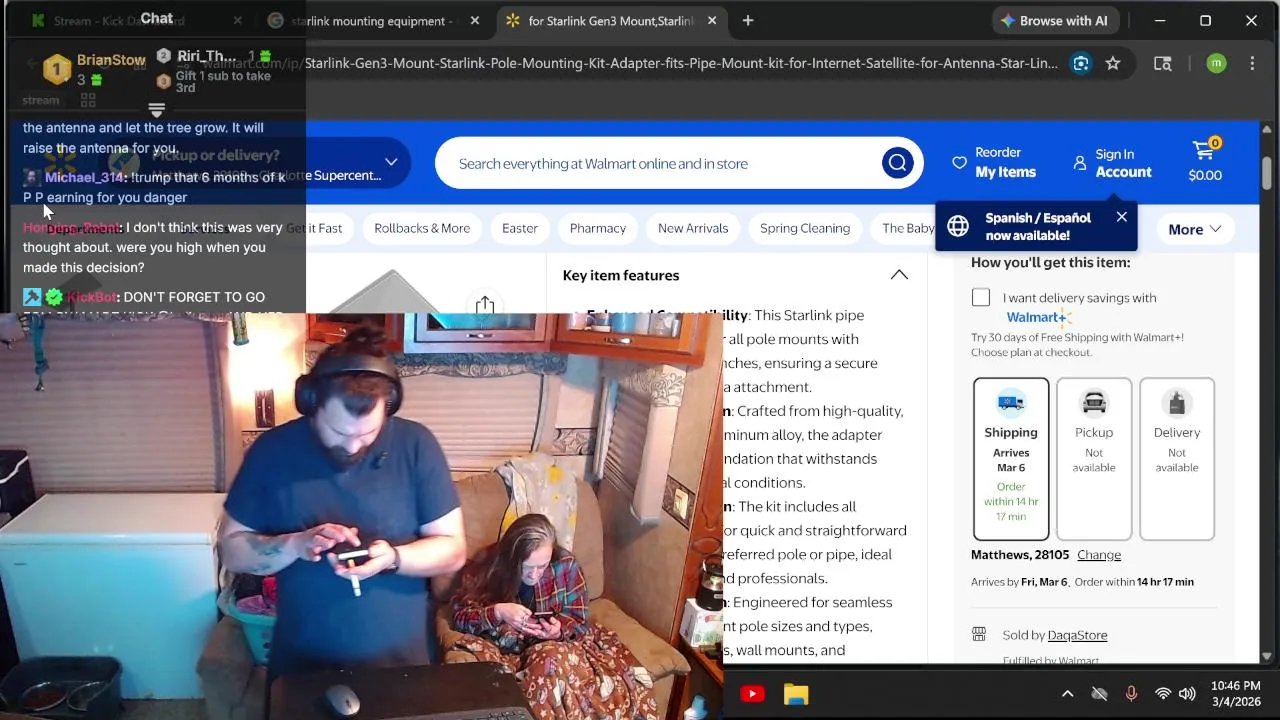This screenshot has width=1280, height=720.
Task: Dismiss the Spanish / Español popup
Action: click(x=1122, y=217)
